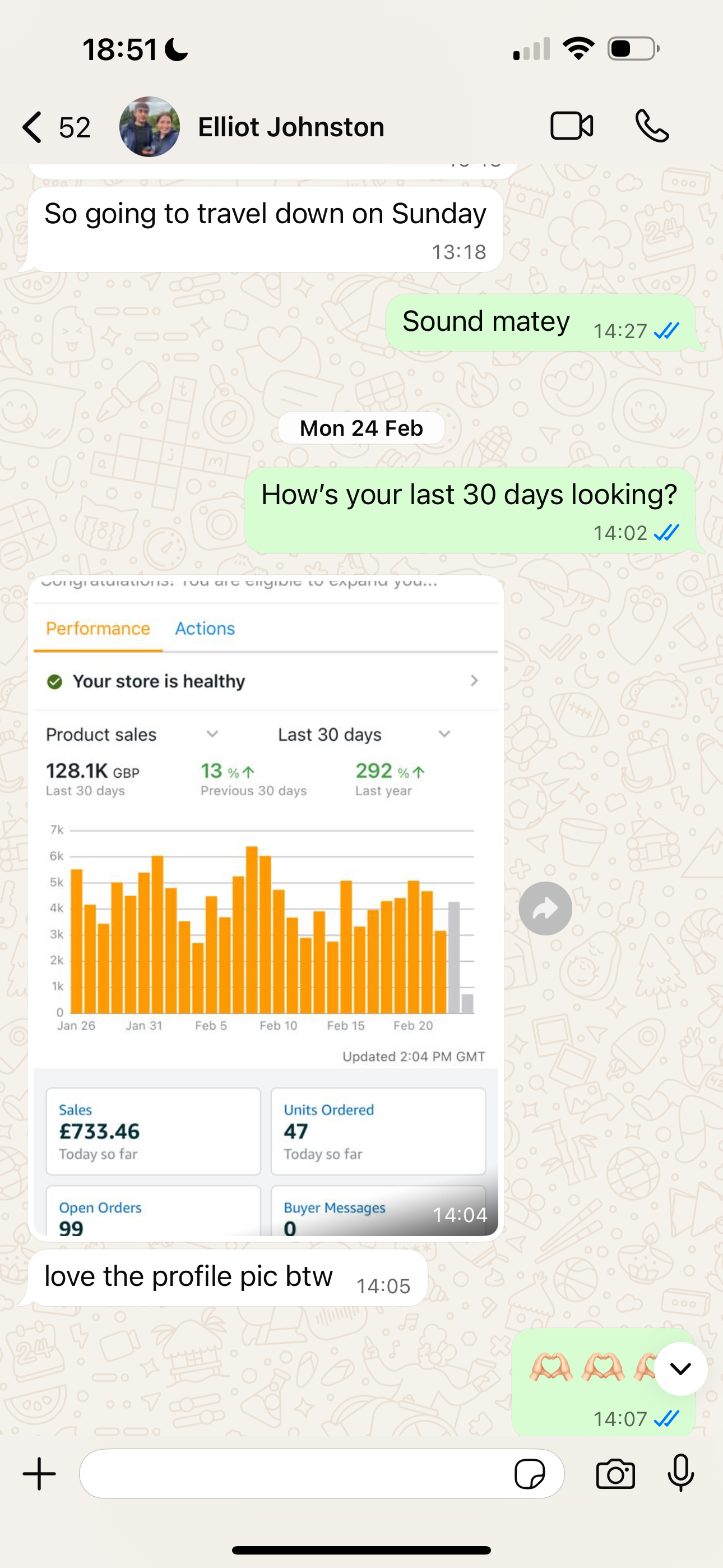Tap the Mon 24 Feb date pill
The image size is (723, 1568).
coord(361,428)
